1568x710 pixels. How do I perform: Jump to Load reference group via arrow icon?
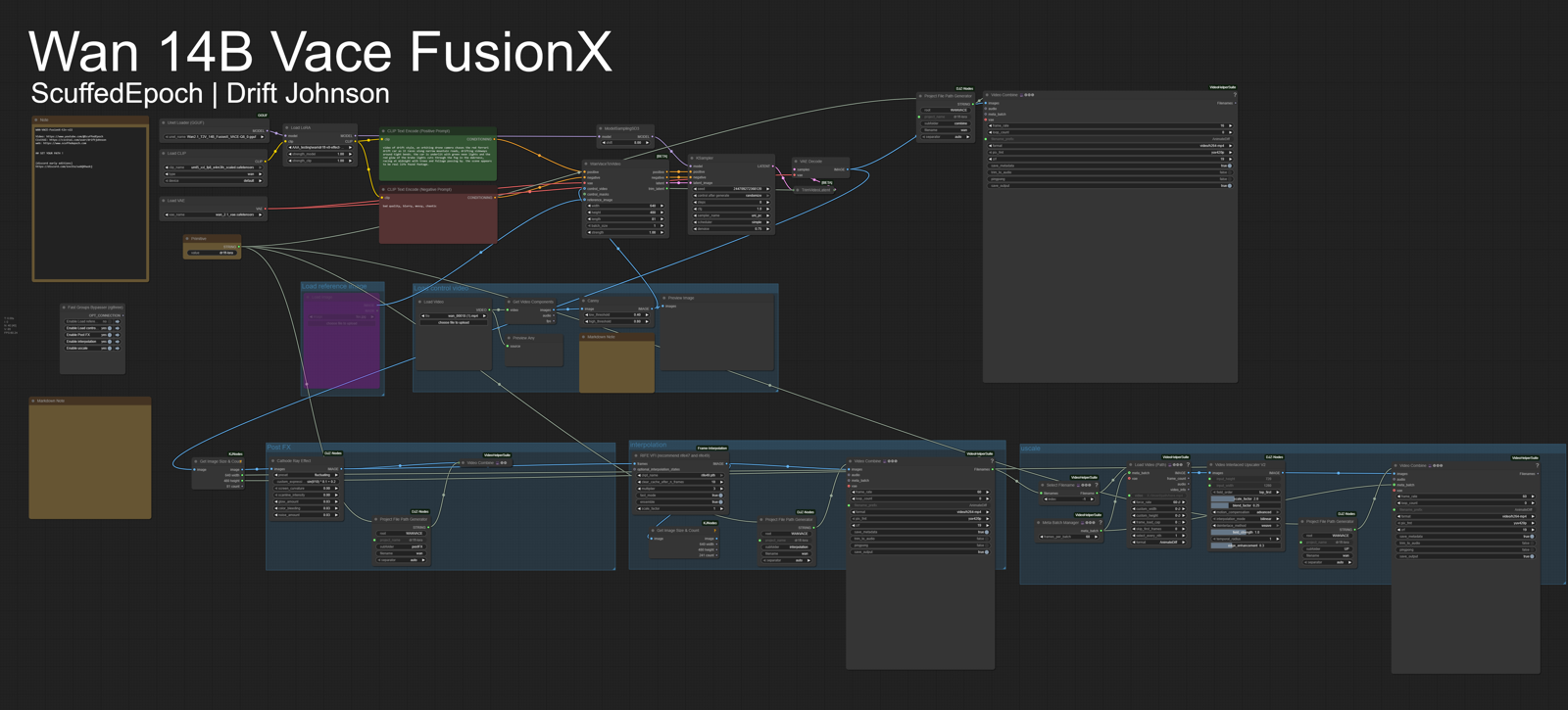click(118, 321)
